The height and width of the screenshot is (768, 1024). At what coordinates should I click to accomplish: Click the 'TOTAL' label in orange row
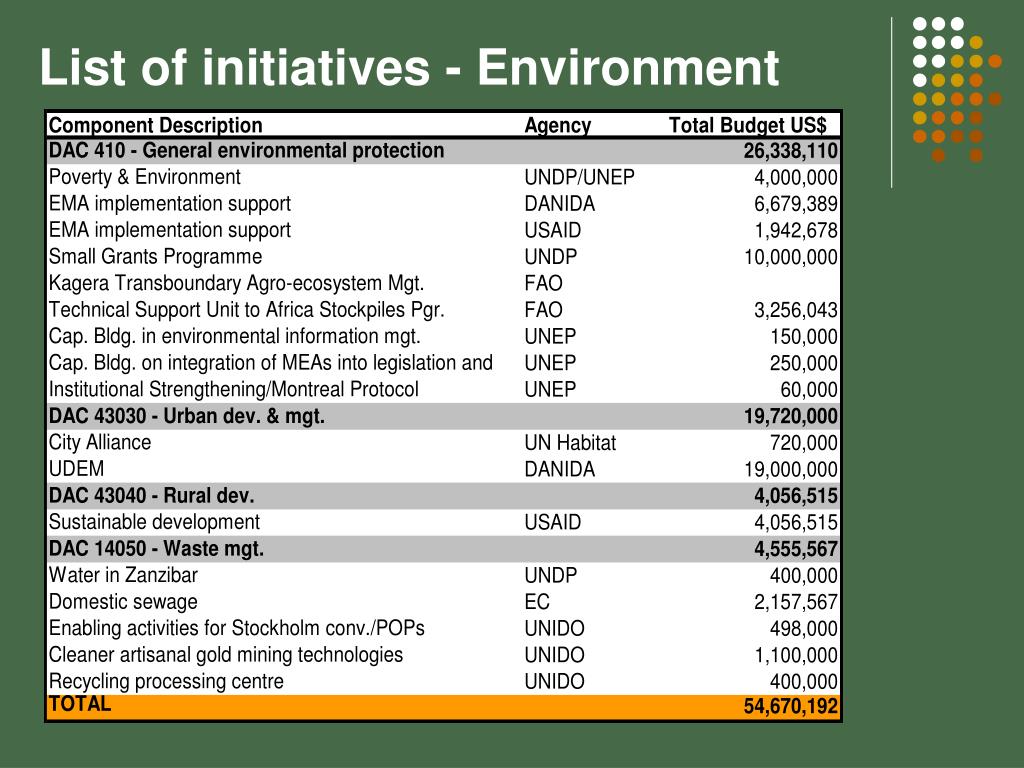(80, 704)
